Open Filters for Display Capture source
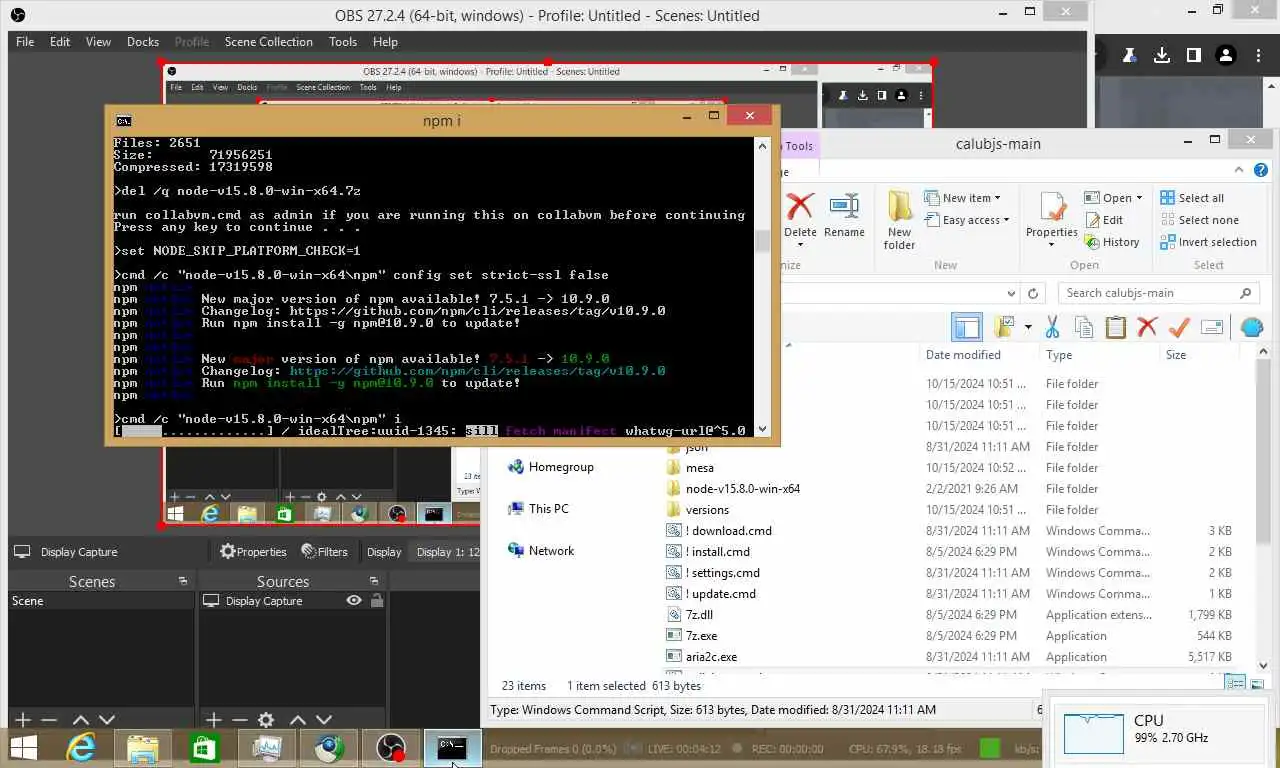Viewport: 1280px width, 768px height. click(324, 552)
